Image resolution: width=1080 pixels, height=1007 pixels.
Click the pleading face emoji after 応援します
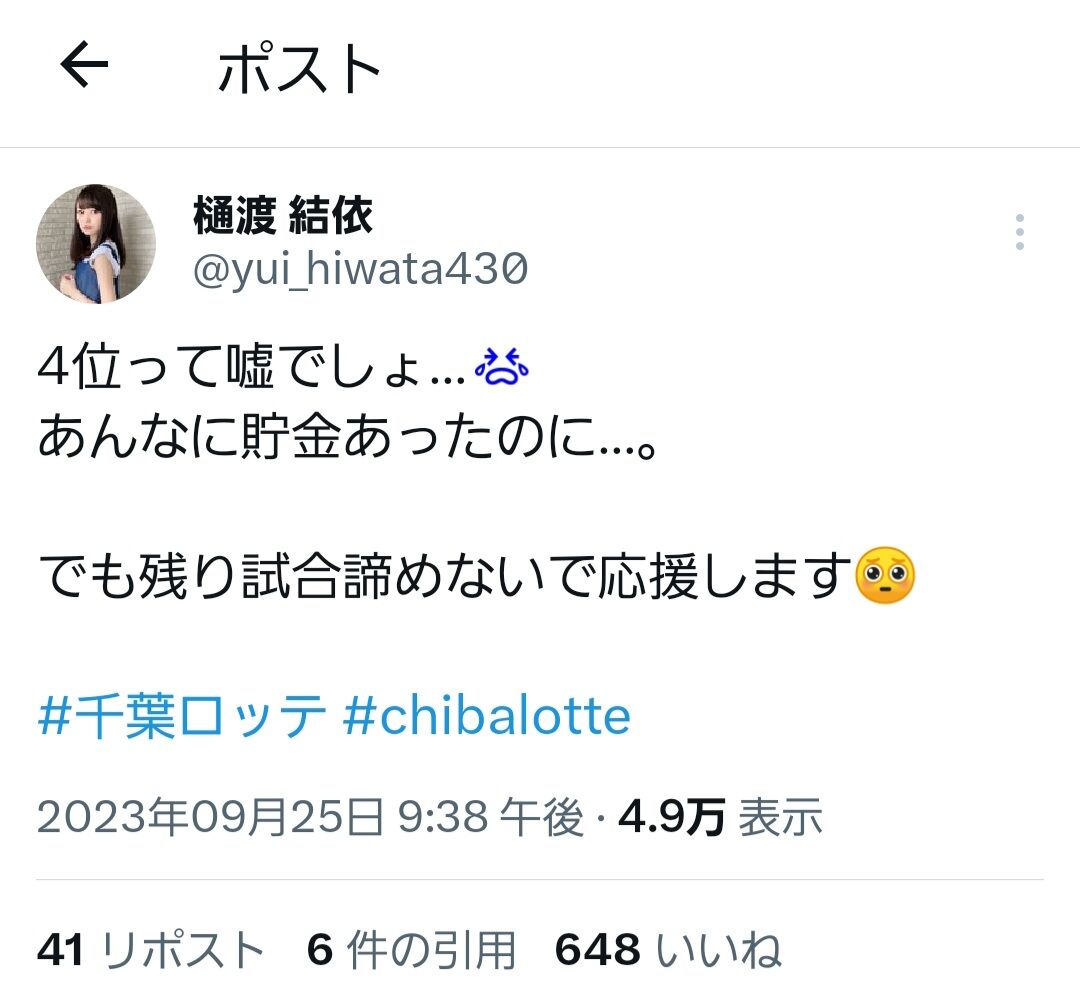point(884,576)
